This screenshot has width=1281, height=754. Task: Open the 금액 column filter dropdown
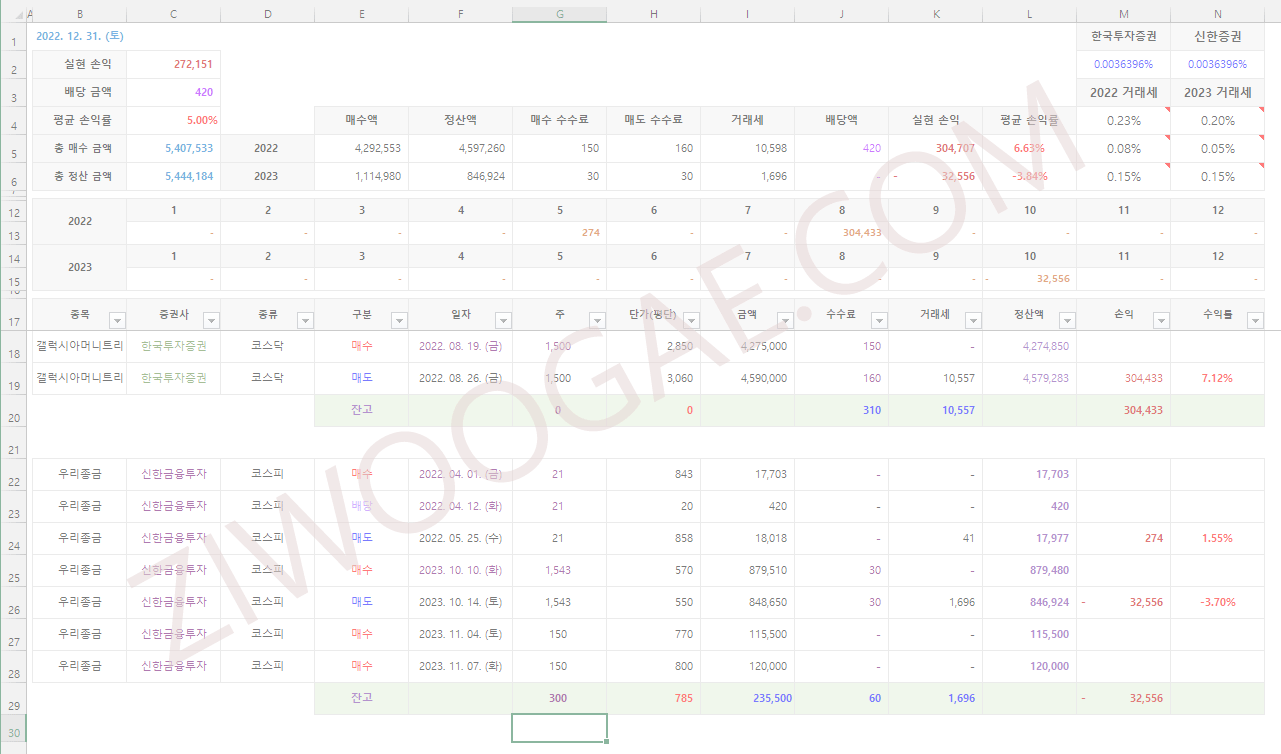pyautogui.click(x=785, y=321)
